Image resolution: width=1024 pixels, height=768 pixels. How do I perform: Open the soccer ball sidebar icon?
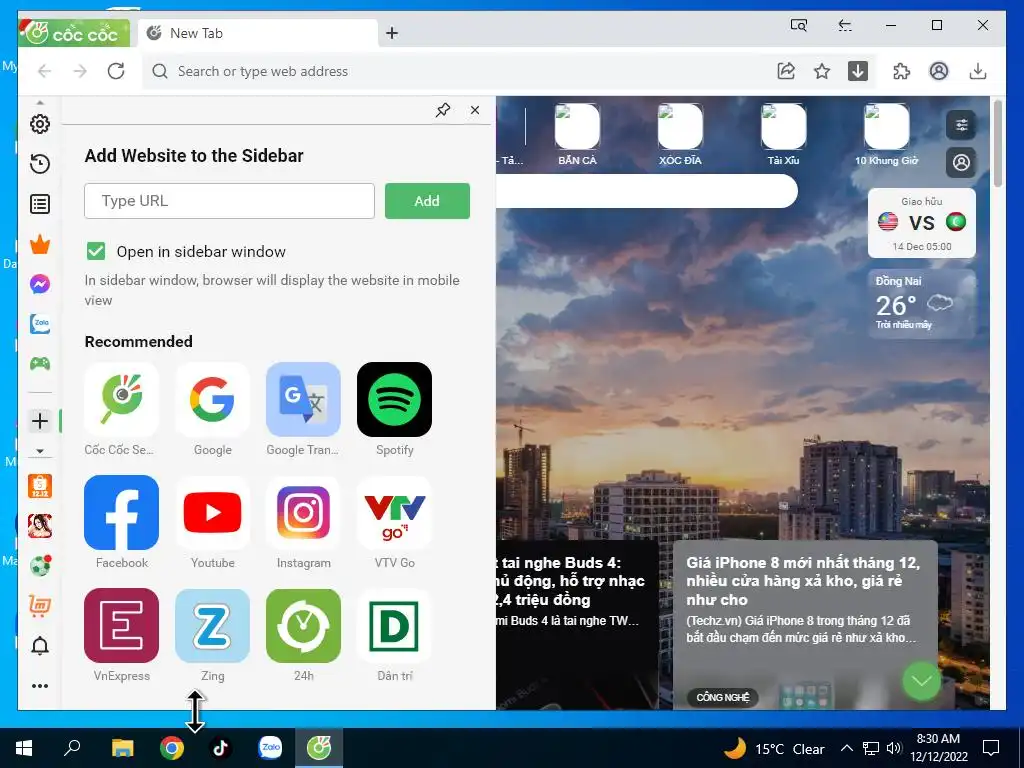click(40, 566)
